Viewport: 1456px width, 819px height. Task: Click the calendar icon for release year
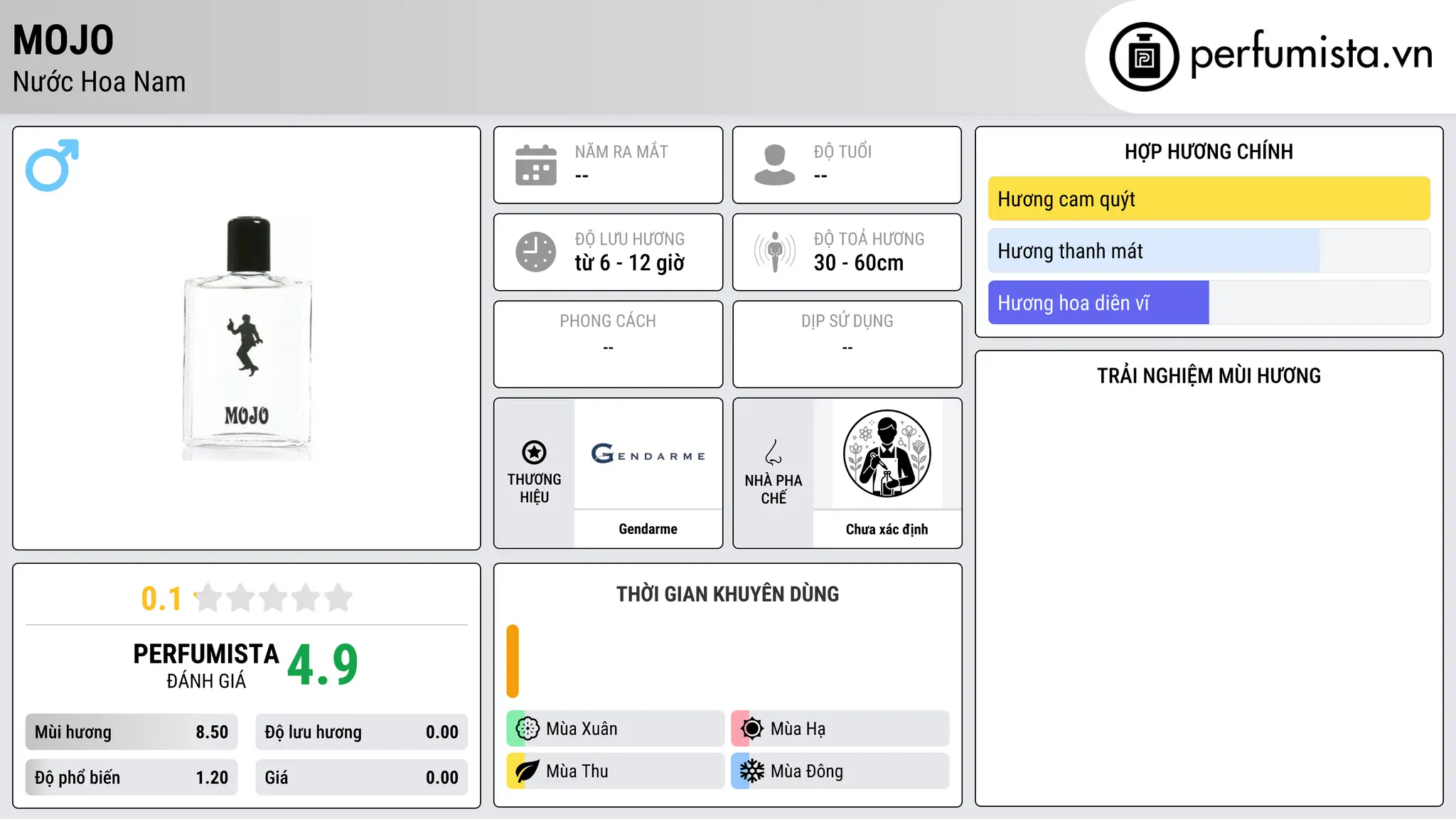(536, 165)
